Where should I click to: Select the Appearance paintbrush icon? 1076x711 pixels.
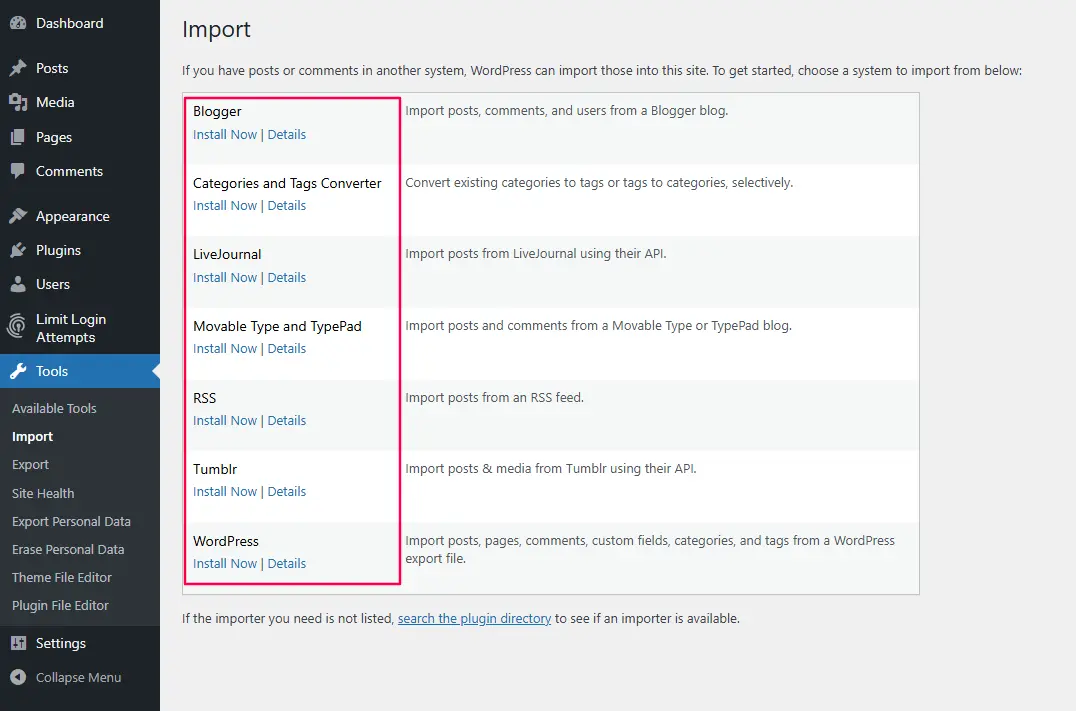(x=20, y=216)
